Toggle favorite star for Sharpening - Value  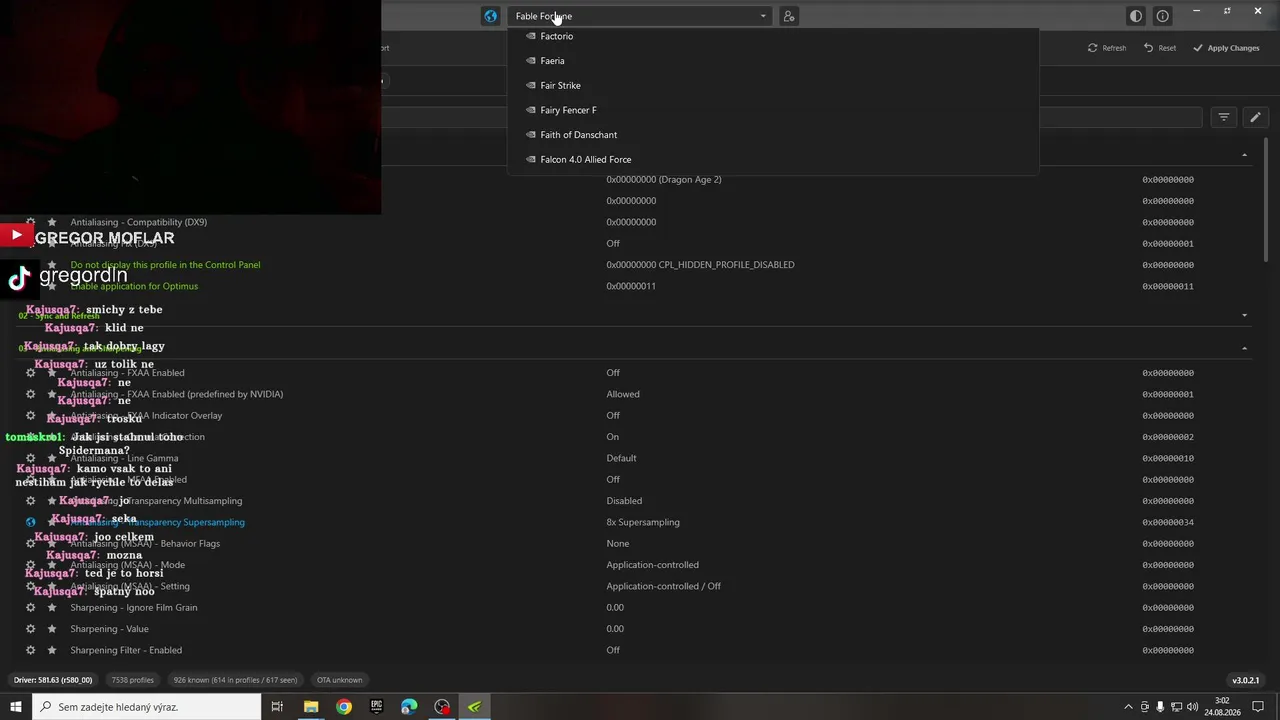click(52, 629)
